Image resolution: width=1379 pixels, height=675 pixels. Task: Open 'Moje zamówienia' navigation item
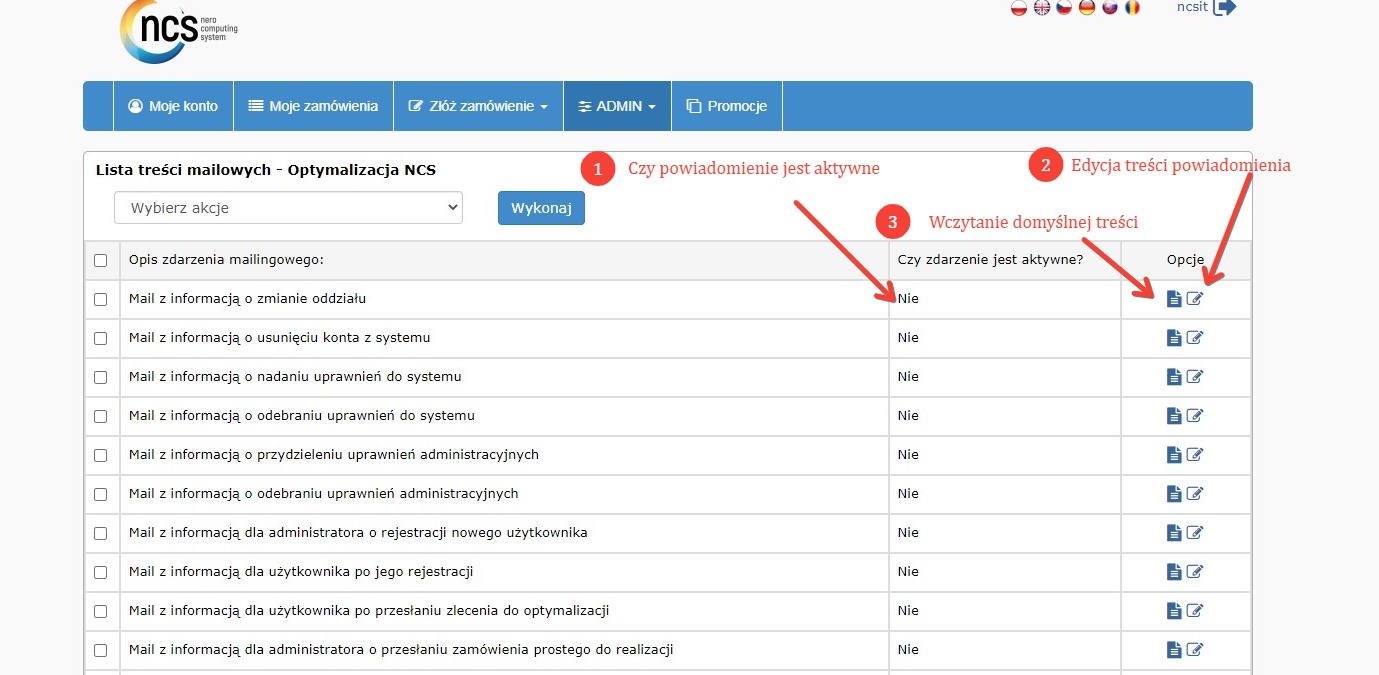tap(313, 106)
